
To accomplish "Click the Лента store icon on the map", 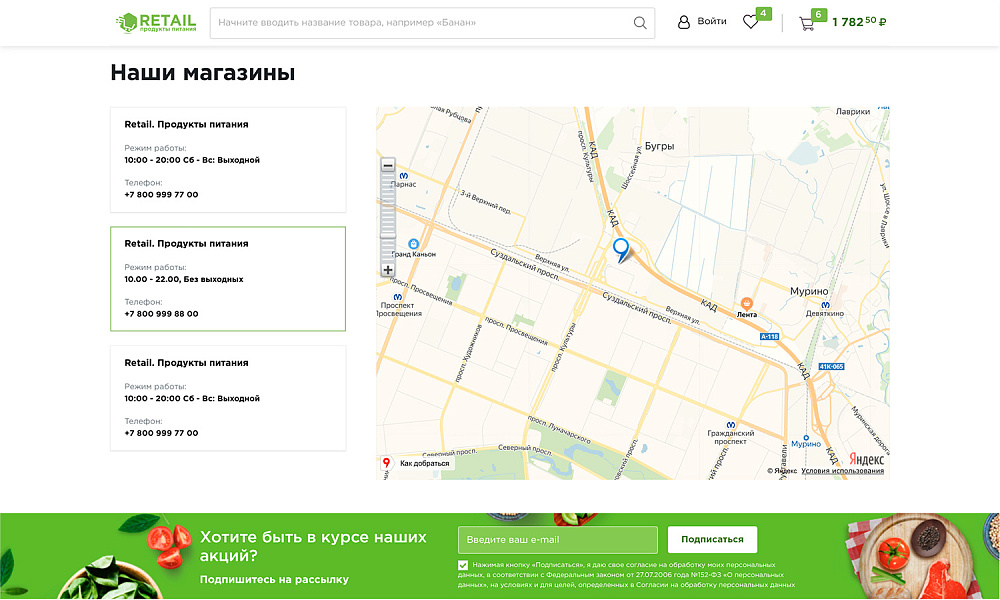I will point(746,301).
